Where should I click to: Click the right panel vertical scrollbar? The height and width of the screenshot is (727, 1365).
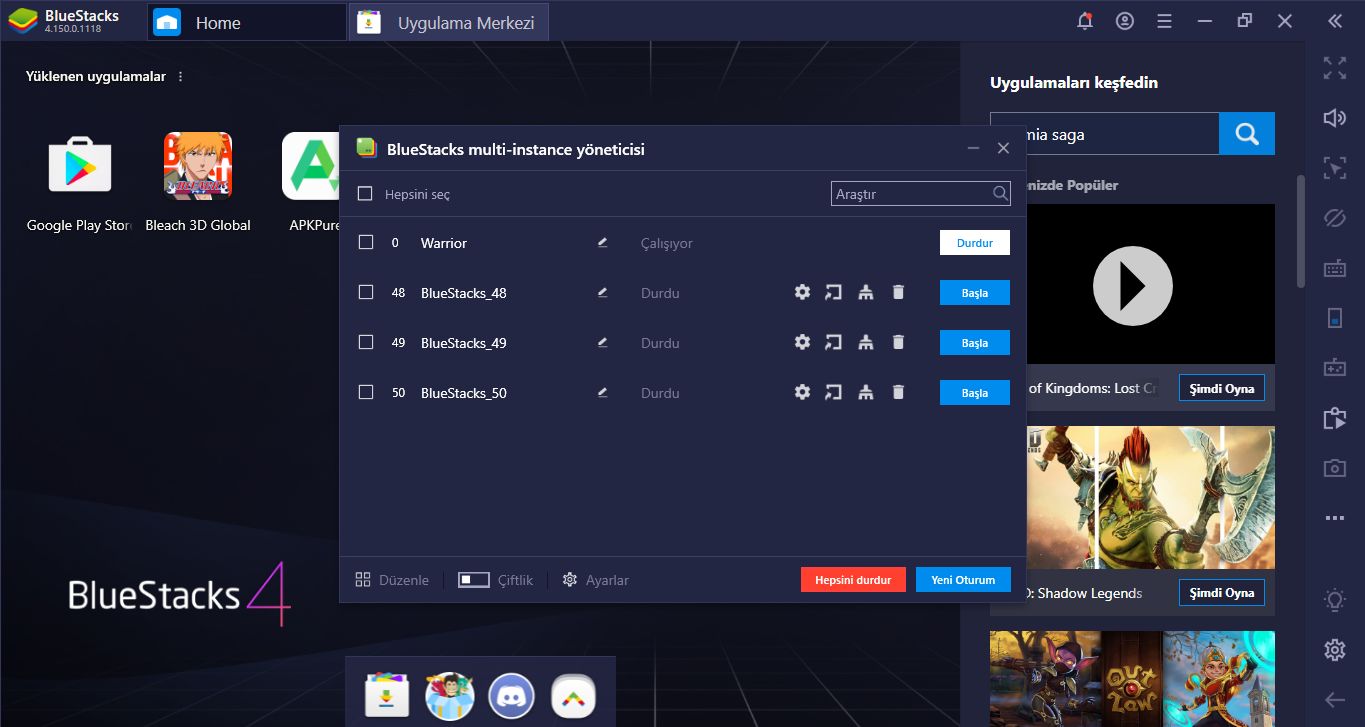[x=1300, y=230]
